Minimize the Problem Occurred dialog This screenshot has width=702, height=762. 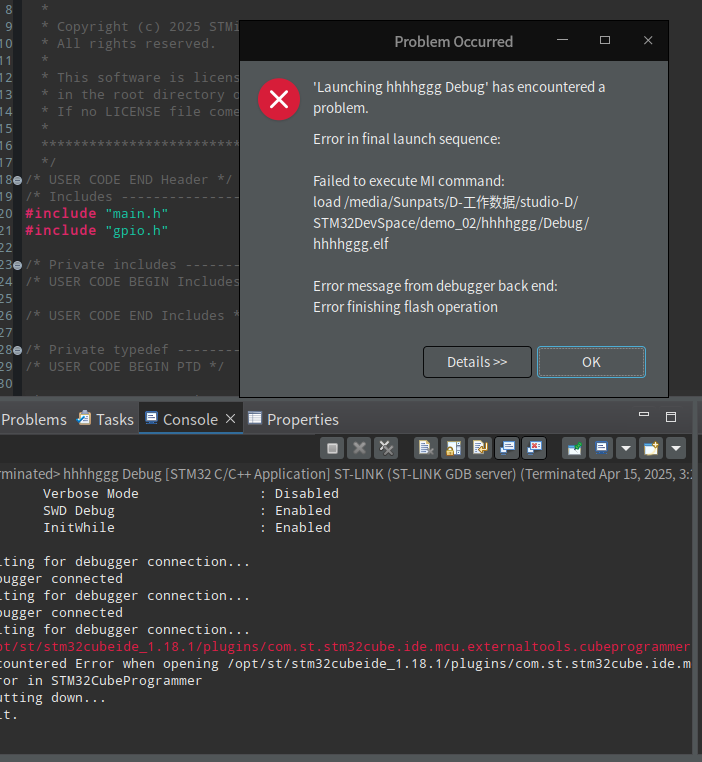[563, 40]
